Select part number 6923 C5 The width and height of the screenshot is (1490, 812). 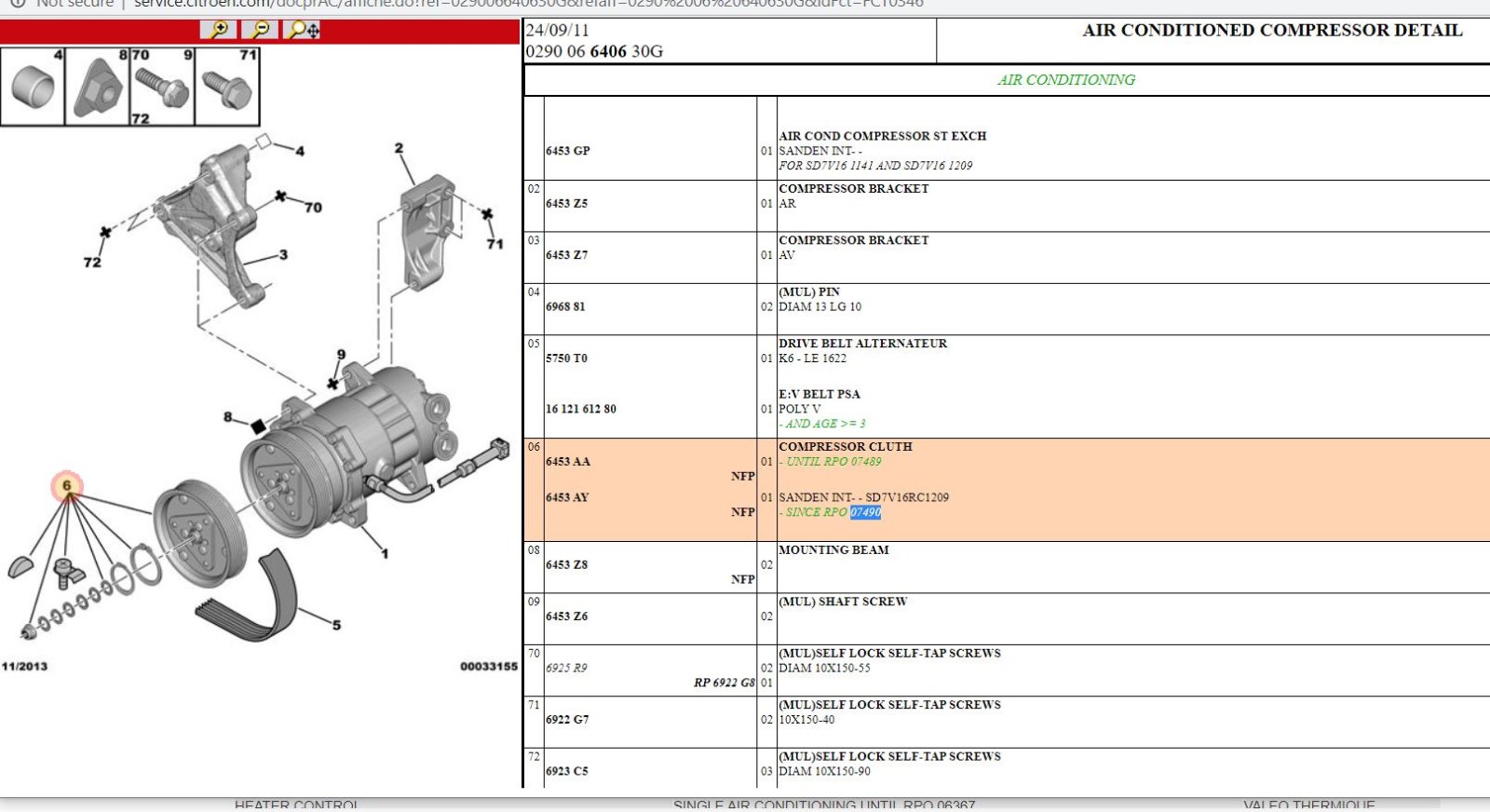[x=566, y=771]
